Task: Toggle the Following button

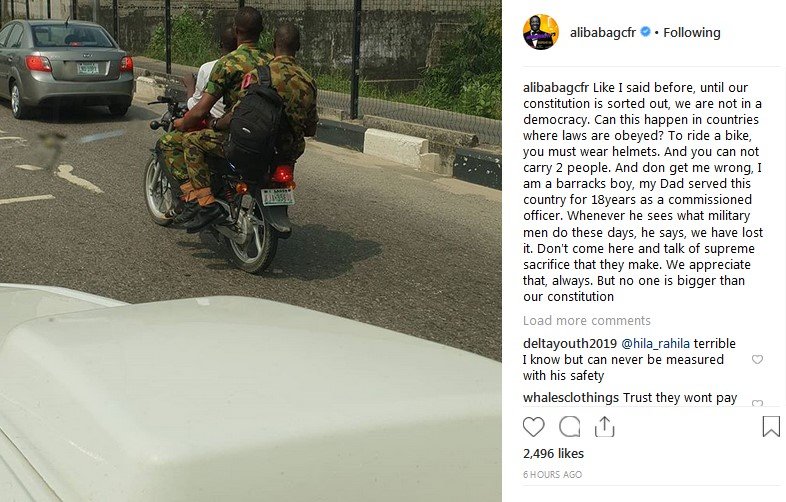Action: tap(692, 33)
